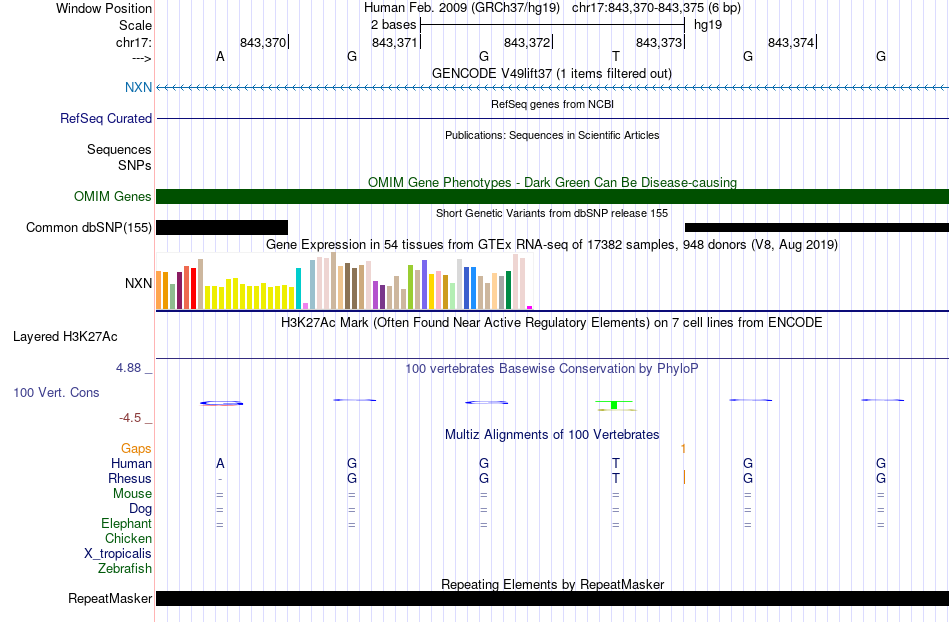Image resolution: width=950 pixels, height=622 pixels.
Task: Open the GTEx NXN expression bar chart
Action: point(344,281)
